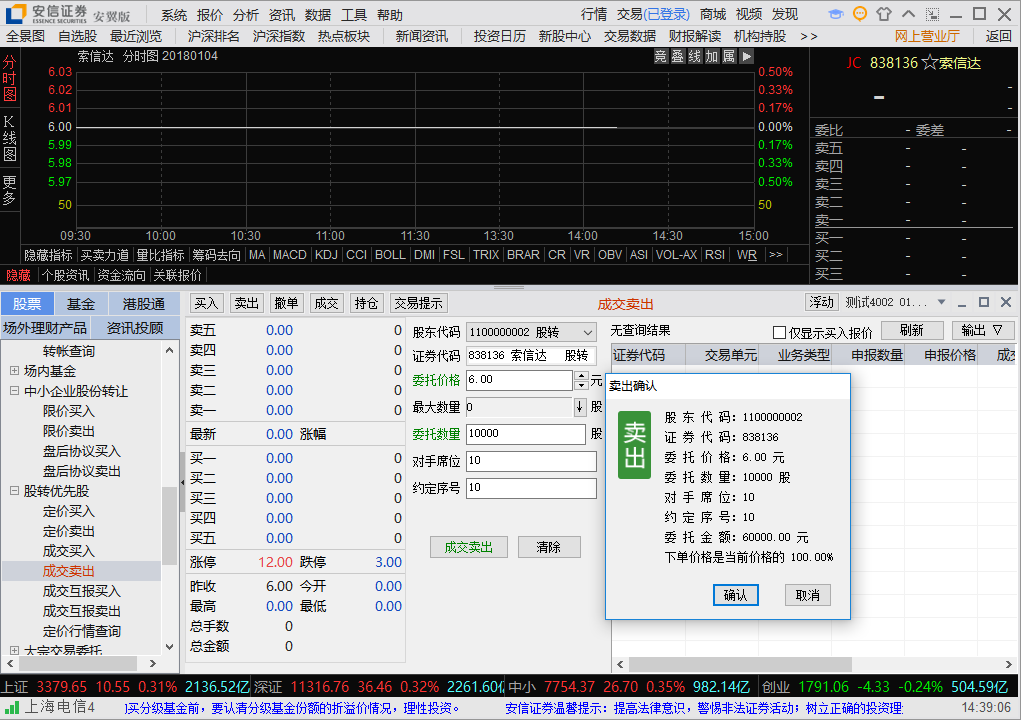Viewport: 1021px width, 720px height.
Task: Increase 委托价格 with the up stepper
Action: [x=581, y=376]
